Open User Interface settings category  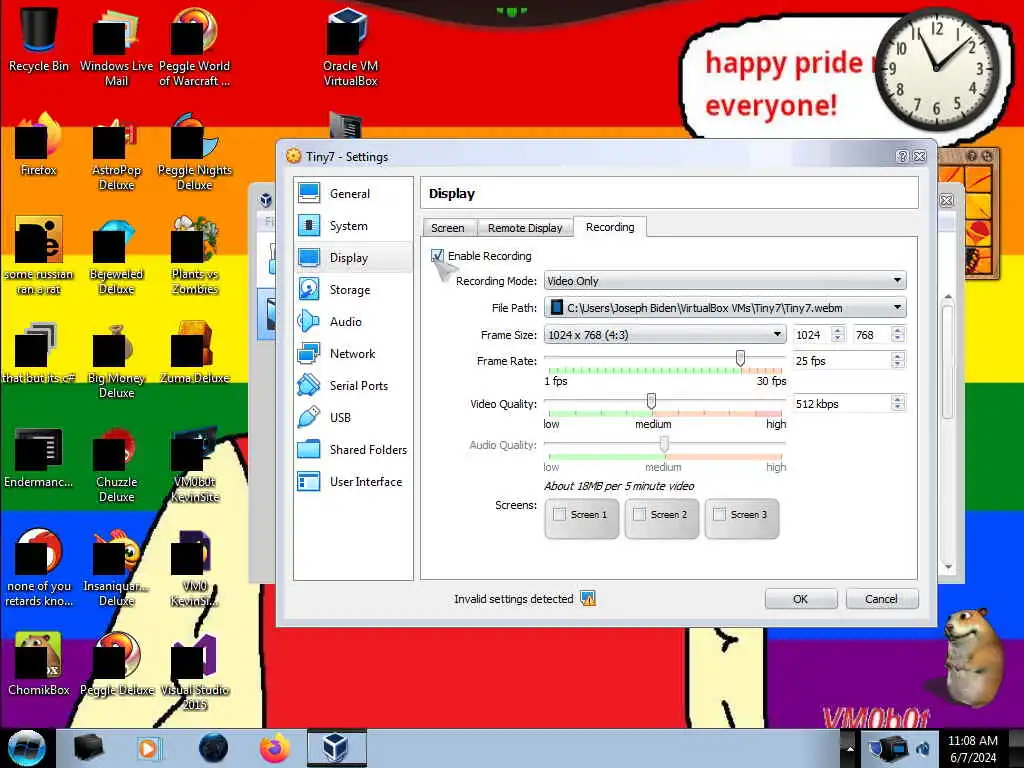(353, 481)
